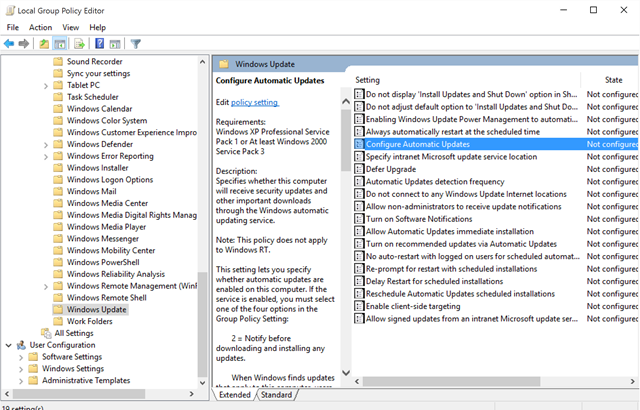The width and height of the screenshot is (640, 410).
Task: Toggle the Show/Hide Console Tree icon
Action: (x=60, y=44)
